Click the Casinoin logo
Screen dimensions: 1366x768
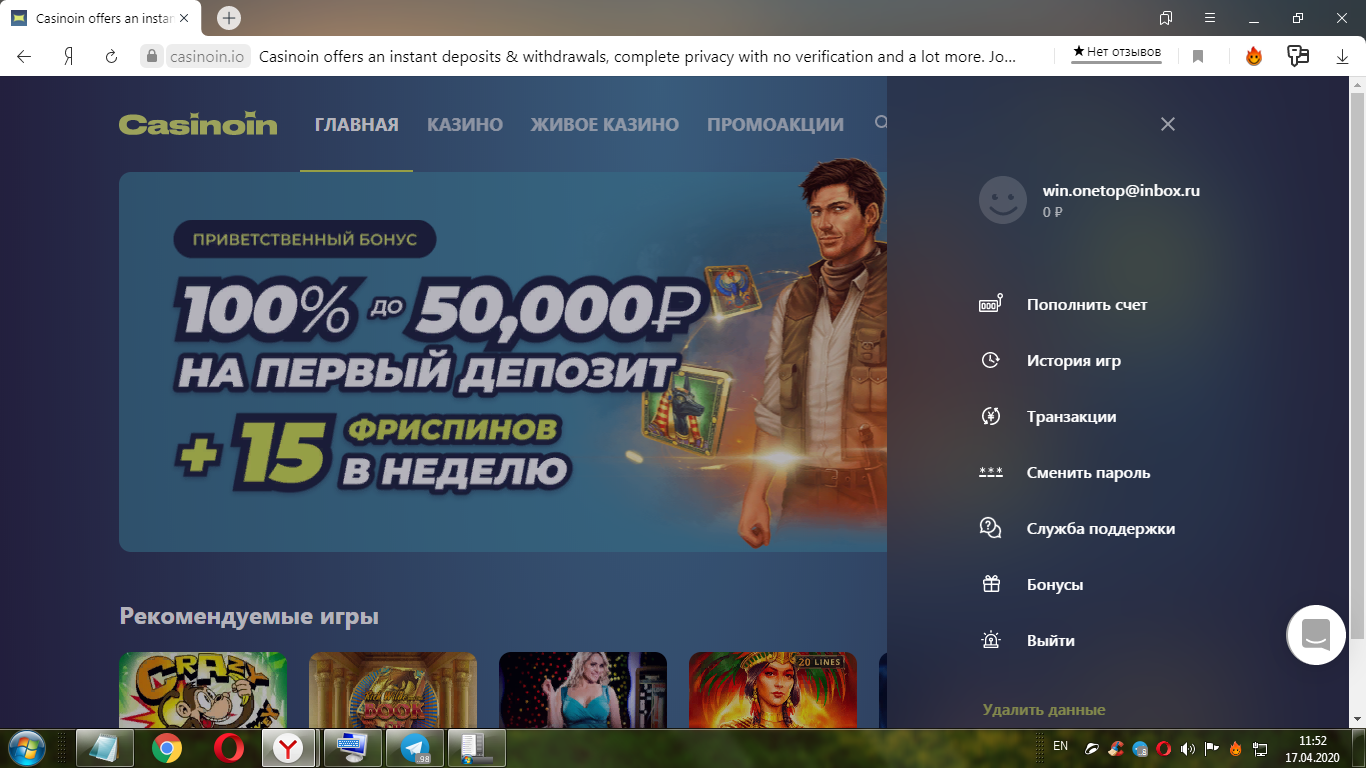[198, 124]
